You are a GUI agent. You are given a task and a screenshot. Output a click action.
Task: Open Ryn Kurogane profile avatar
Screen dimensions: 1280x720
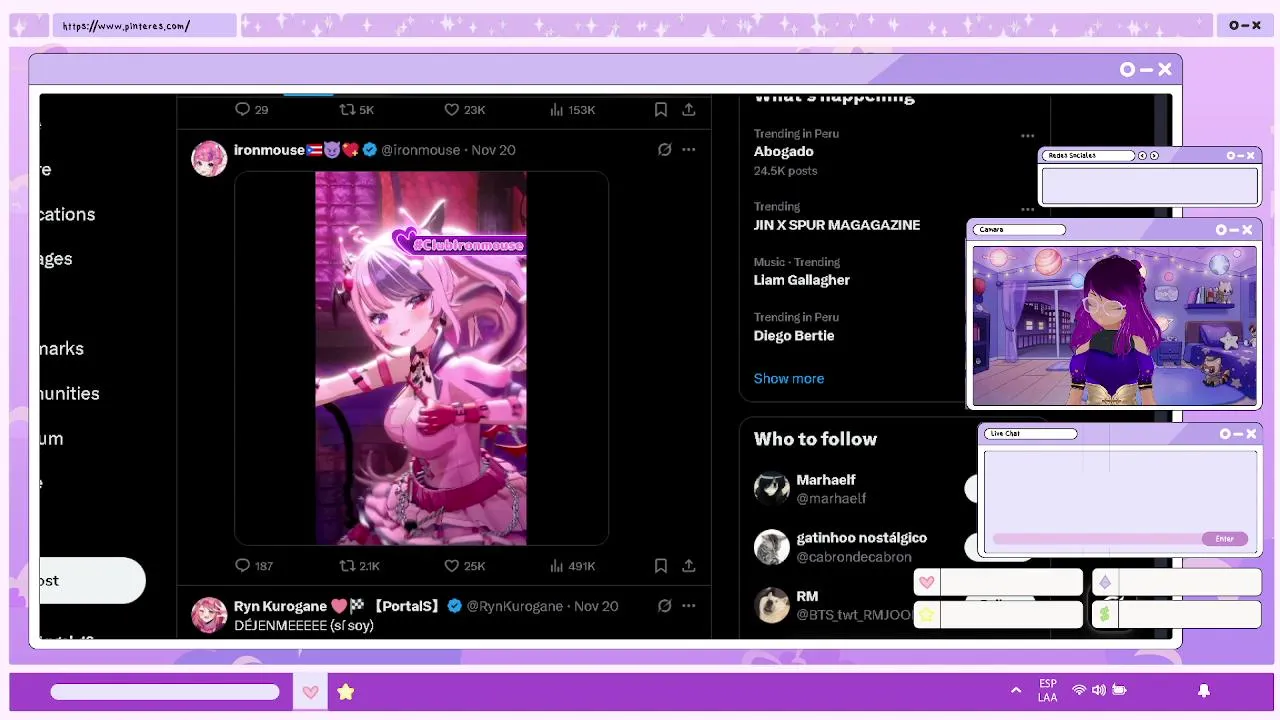click(x=209, y=615)
